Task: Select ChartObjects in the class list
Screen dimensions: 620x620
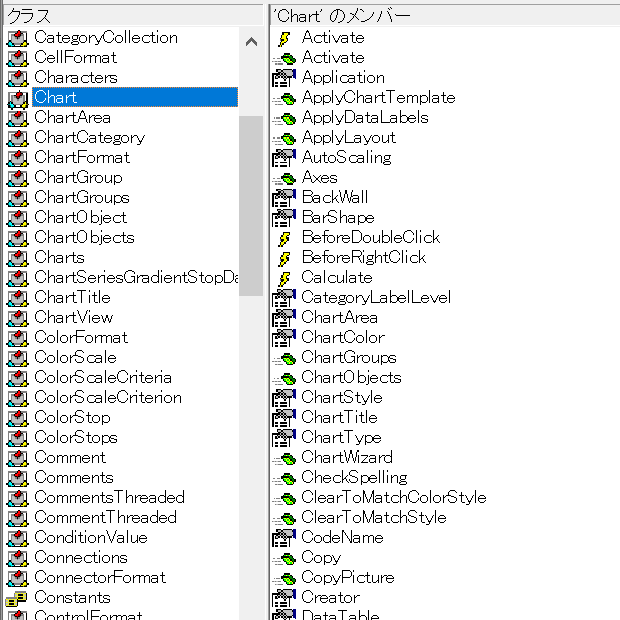Action: (x=84, y=237)
